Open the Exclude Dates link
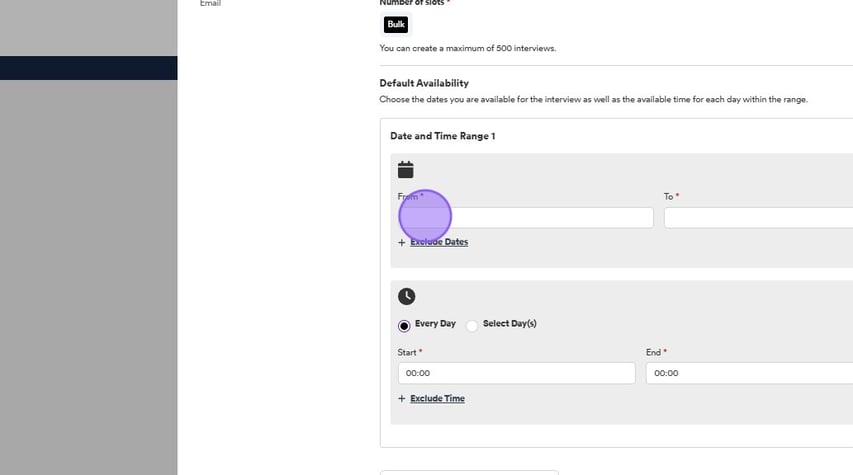 pyautogui.click(x=439, y=242)
